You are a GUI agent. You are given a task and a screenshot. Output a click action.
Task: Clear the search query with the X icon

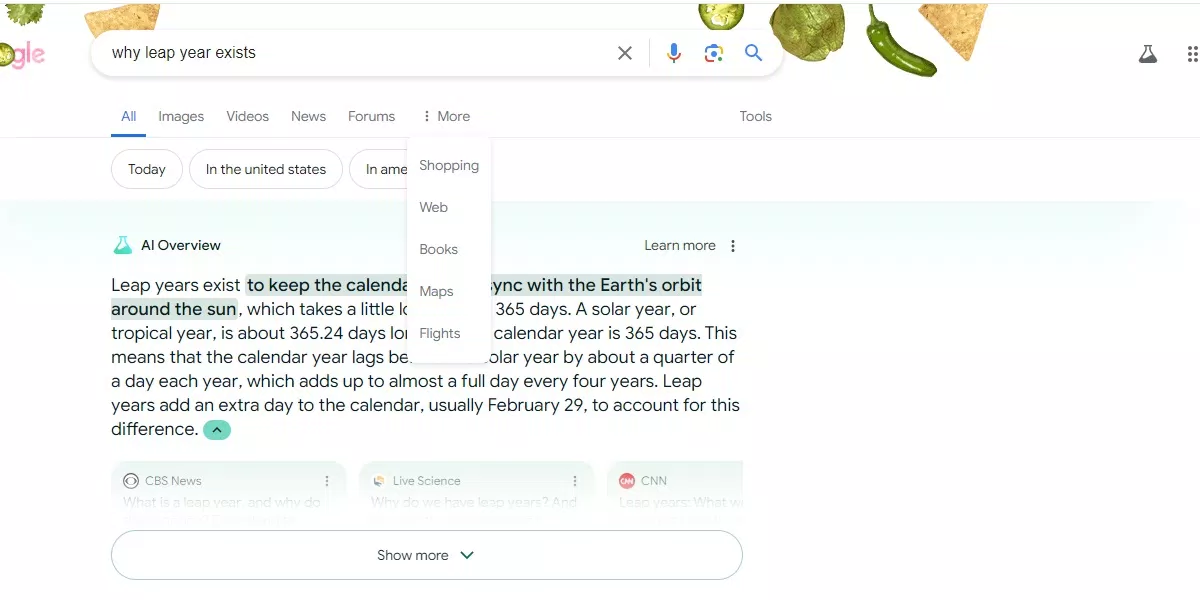625,53
